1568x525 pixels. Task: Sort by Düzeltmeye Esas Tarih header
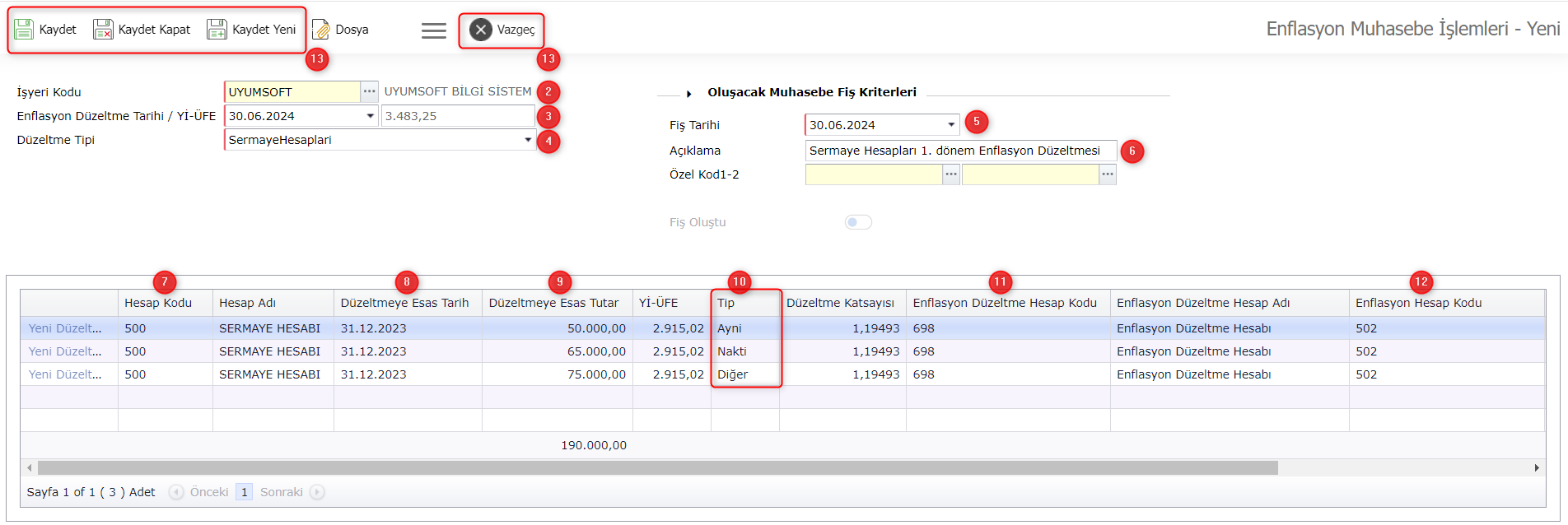tap(408, 303)
